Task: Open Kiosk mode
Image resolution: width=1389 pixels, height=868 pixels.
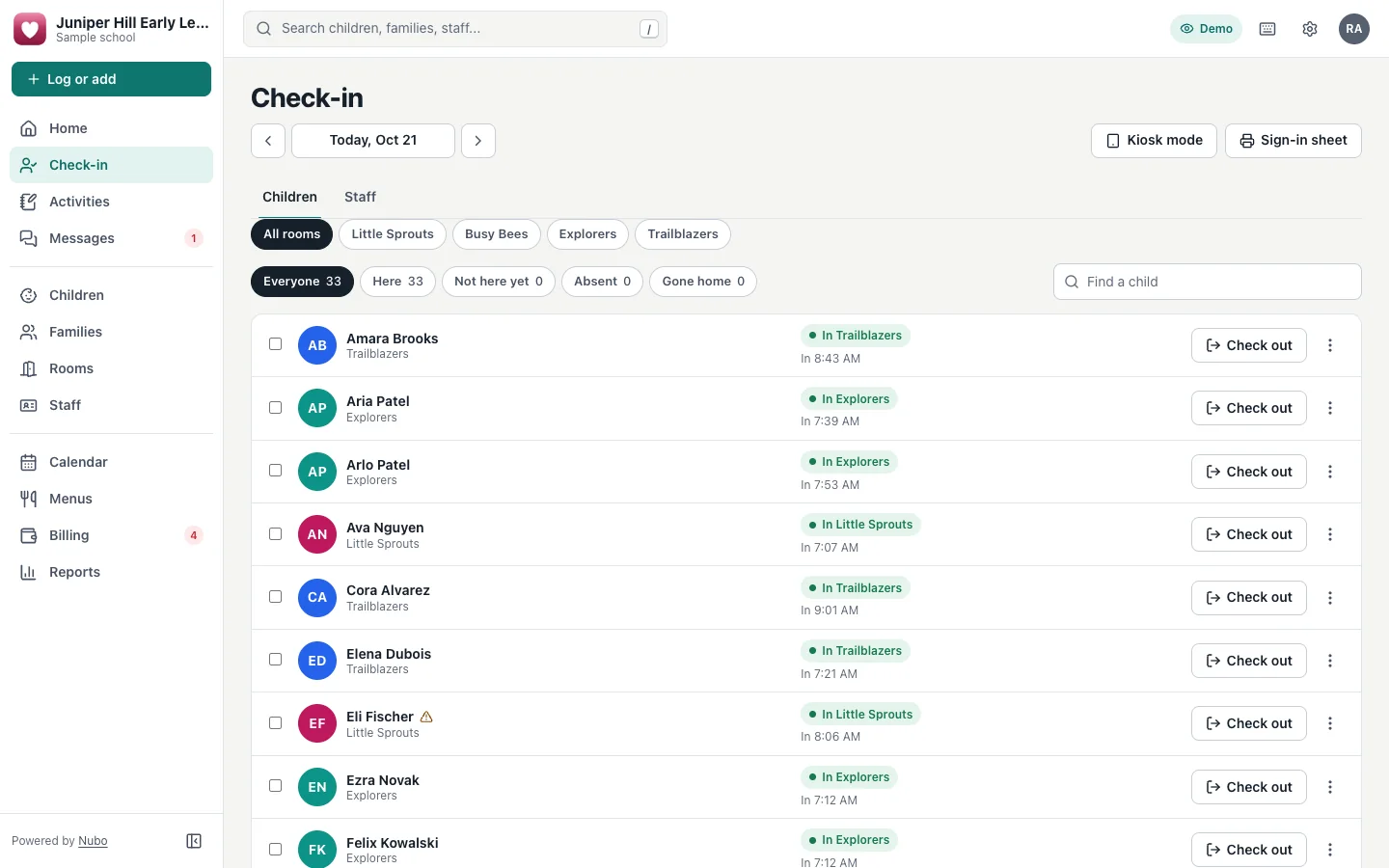Action: click(1154, 141)
